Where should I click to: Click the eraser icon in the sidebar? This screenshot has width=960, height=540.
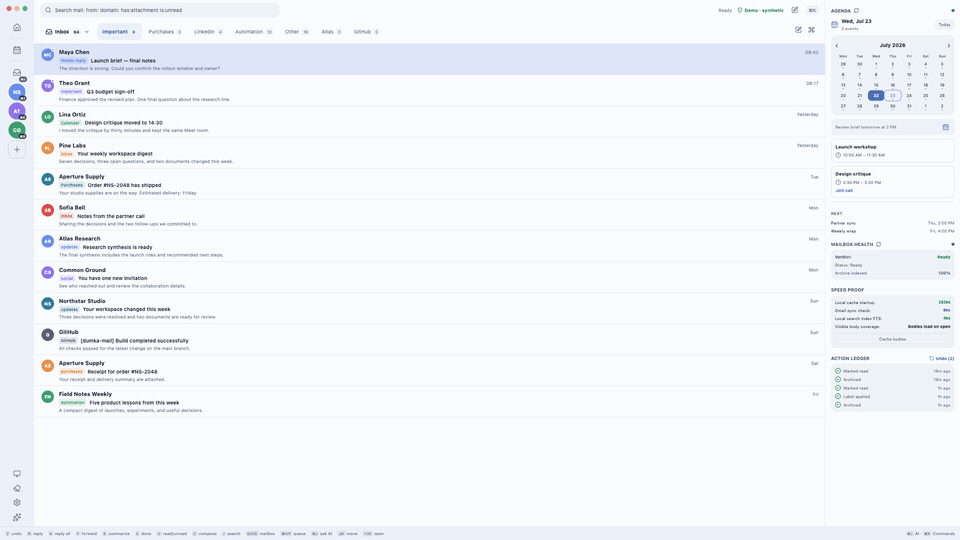tap(17, 489)
